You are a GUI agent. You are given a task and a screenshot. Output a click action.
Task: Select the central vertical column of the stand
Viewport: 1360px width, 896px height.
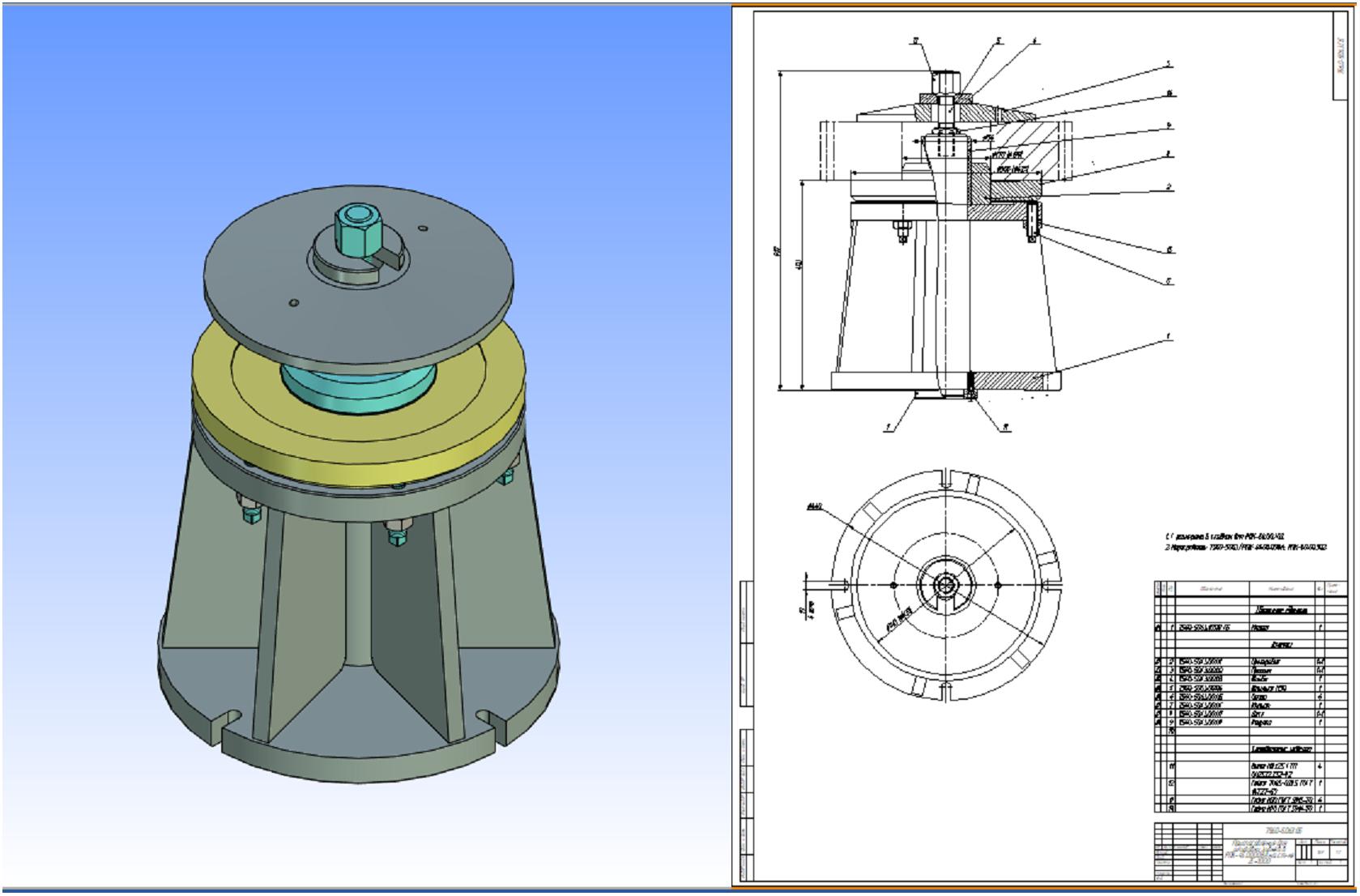coord(358,591)
